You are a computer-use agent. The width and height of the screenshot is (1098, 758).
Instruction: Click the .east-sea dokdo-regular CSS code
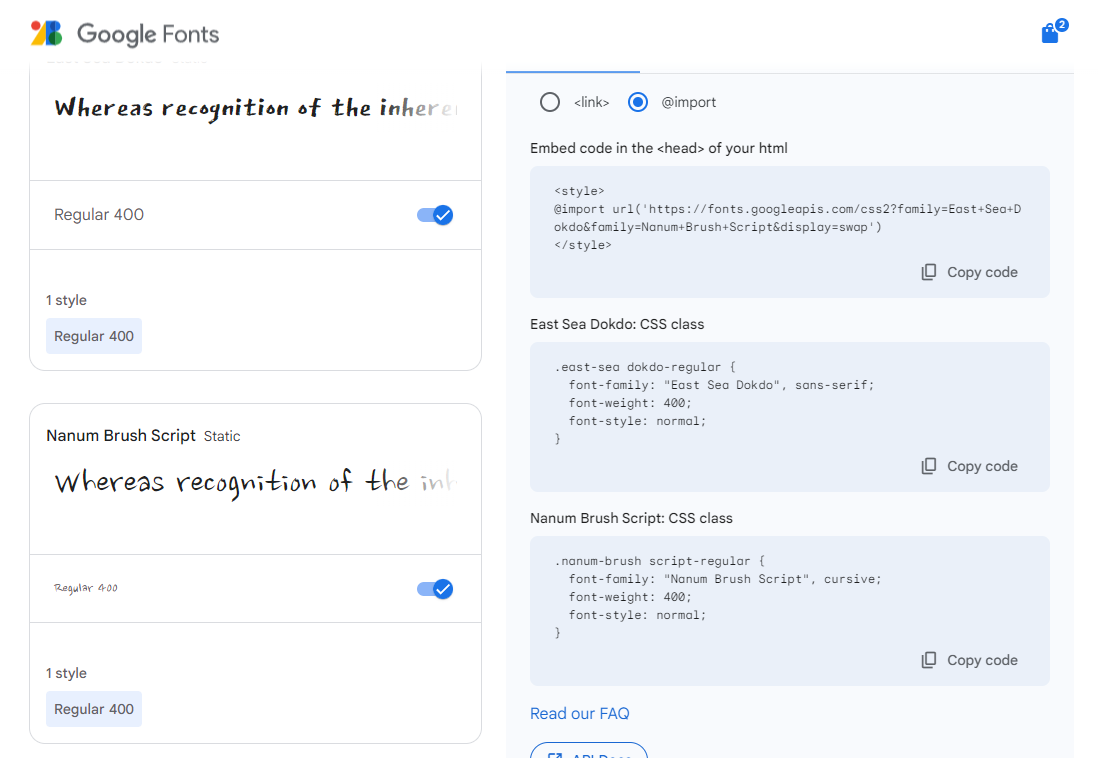click(x=714, y=403)
